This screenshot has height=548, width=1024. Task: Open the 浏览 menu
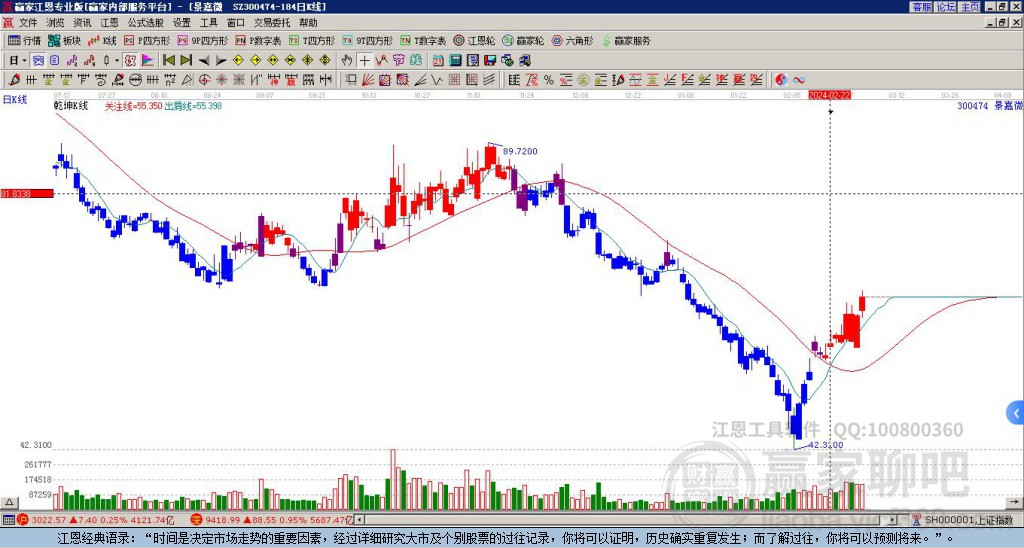tap(56, 23)
